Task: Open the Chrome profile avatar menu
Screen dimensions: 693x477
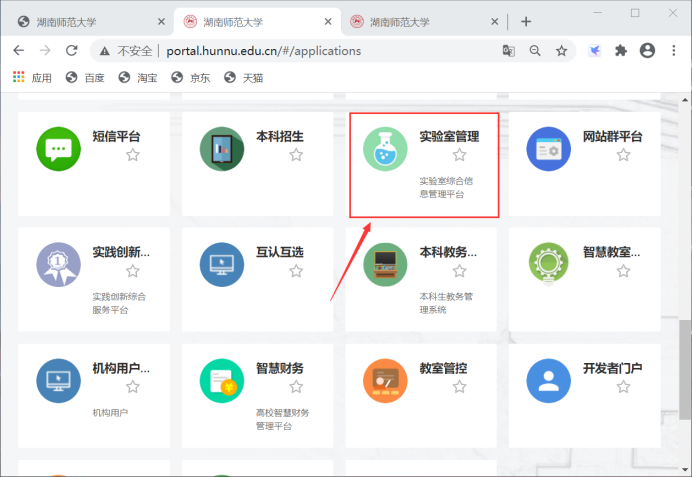Action: coord(647,50)
